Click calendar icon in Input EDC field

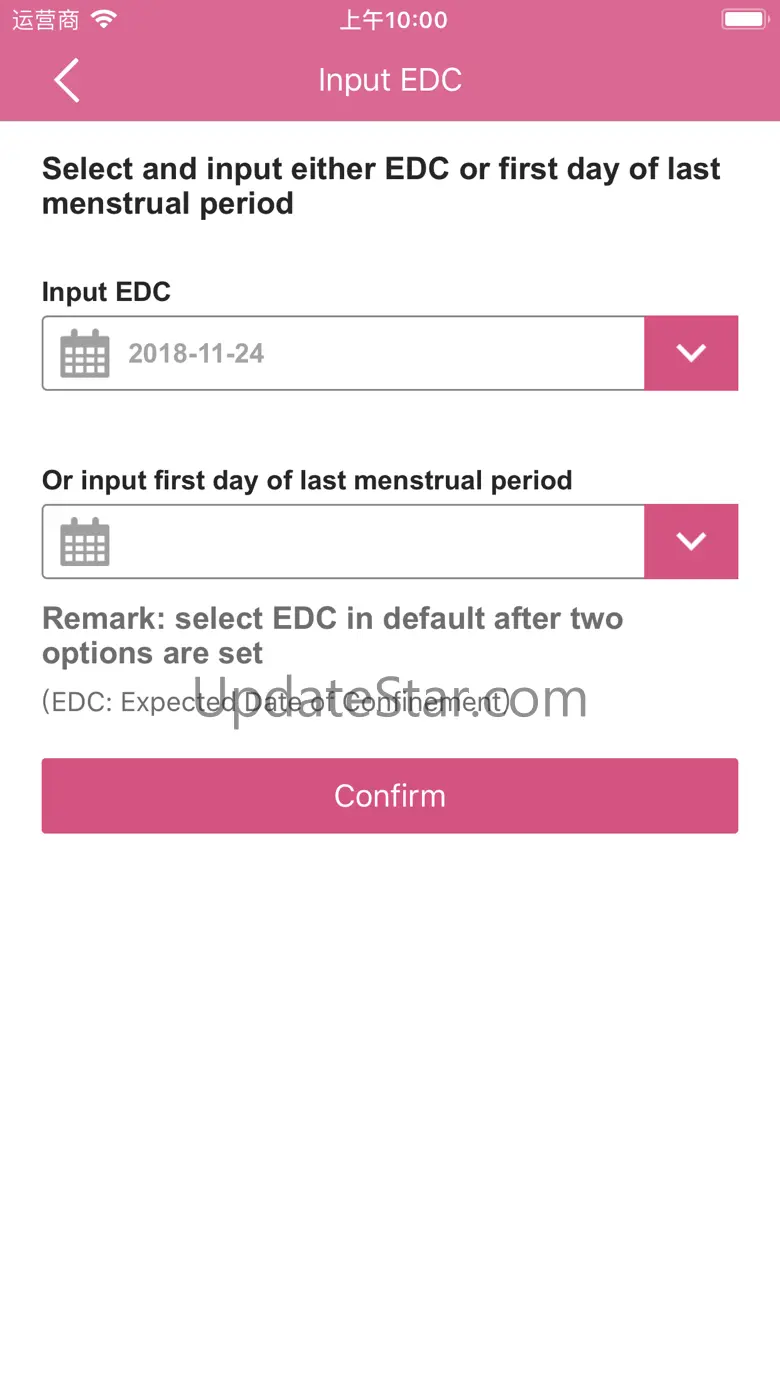[85, 353]
